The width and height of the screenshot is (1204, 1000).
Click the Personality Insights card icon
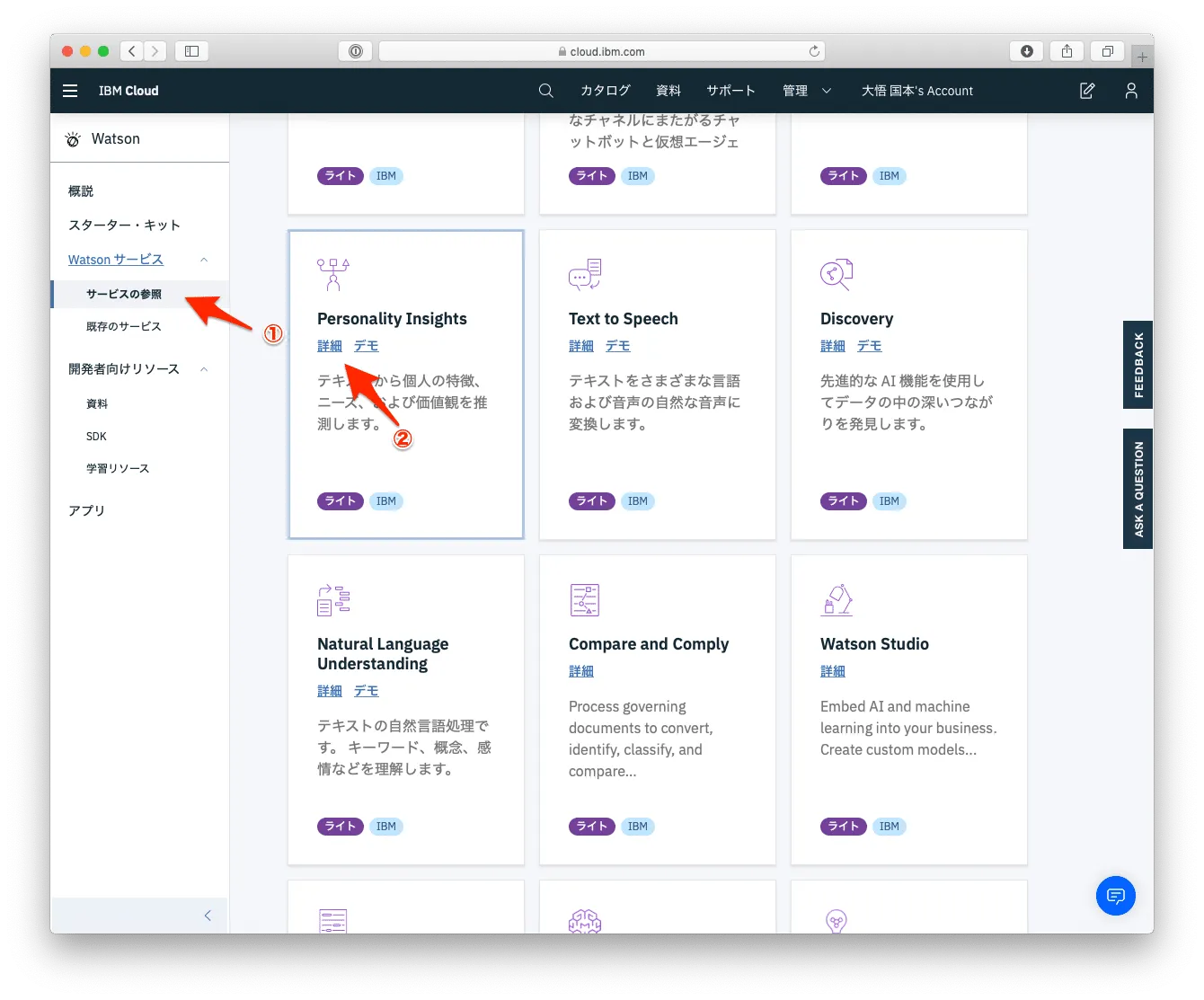[x=333, y=274]
